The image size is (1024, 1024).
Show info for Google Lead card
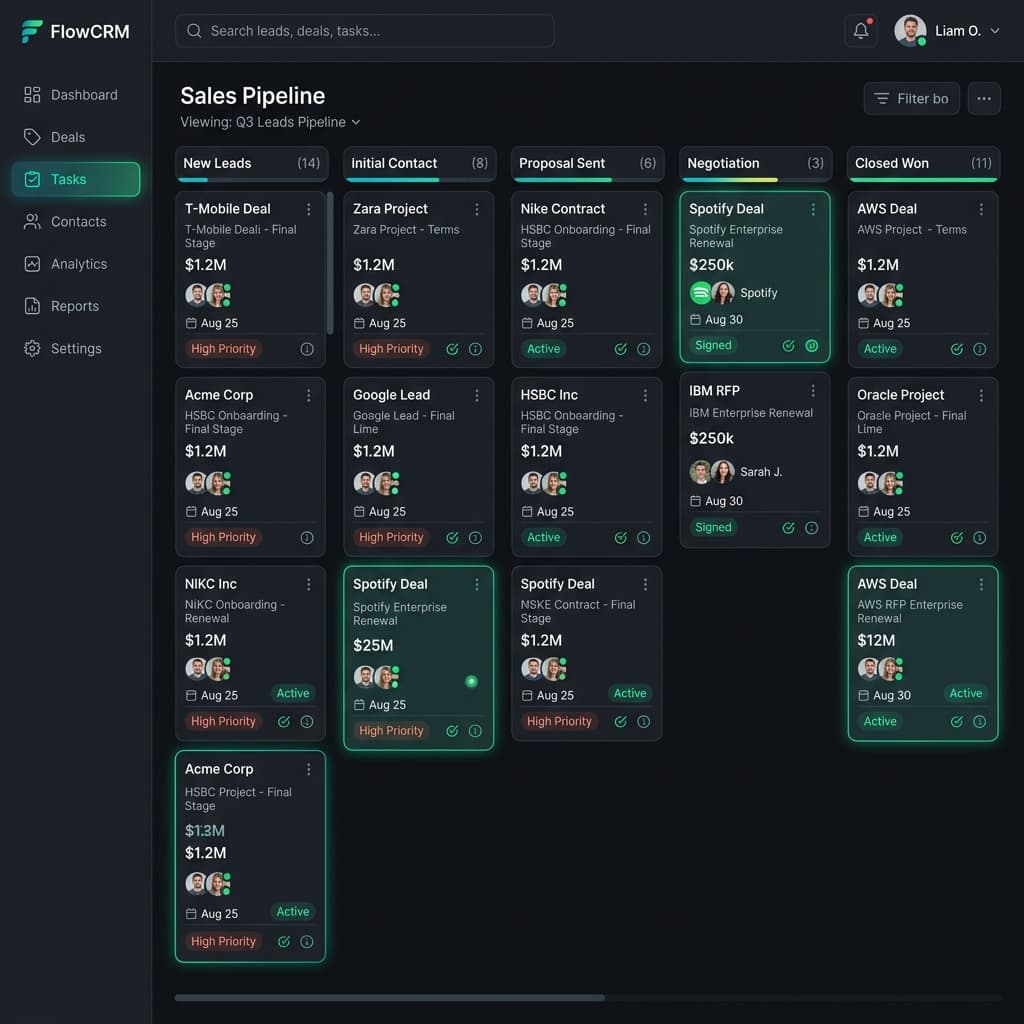pyautogui.click(x=475, y=537)
